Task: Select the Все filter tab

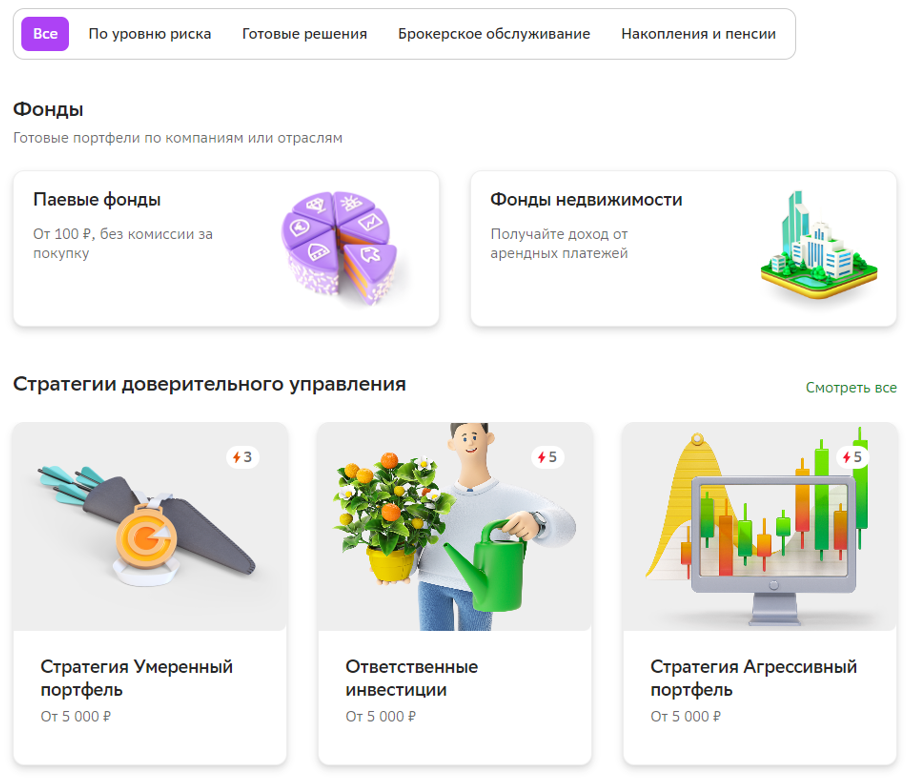Action: (x=45, y=34)
